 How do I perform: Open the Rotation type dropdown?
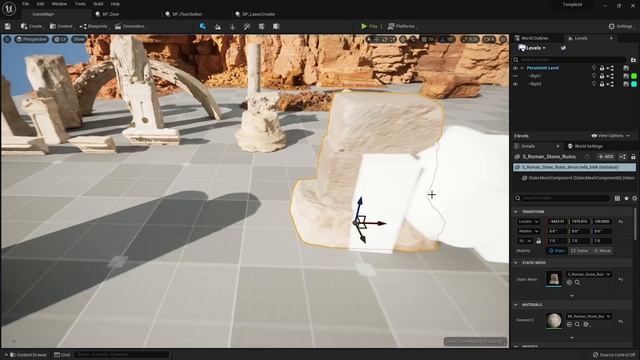coord(528,231)
